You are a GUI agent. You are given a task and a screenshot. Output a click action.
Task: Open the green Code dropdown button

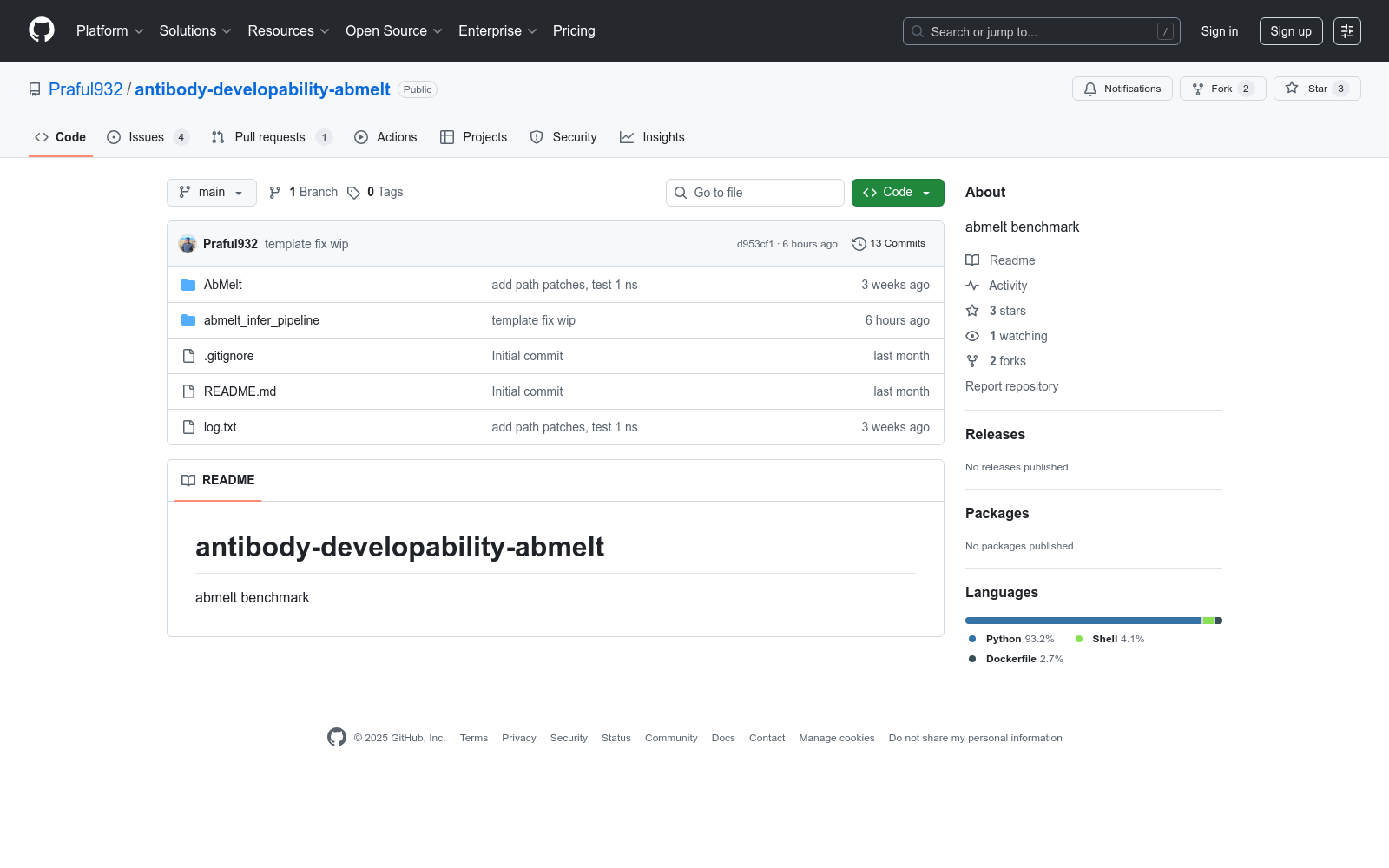(x=898, y=193)
